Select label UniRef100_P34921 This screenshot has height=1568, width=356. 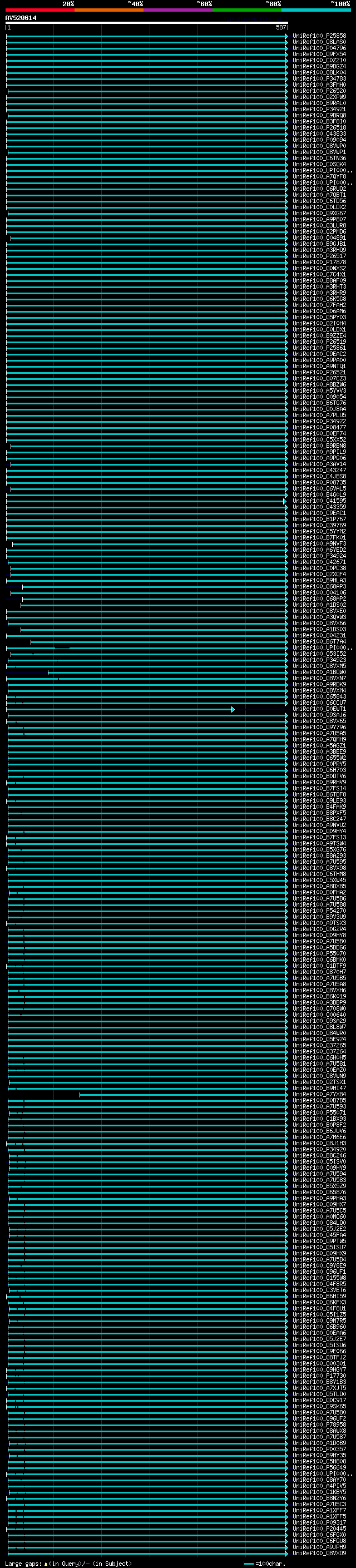coord(319,109)
